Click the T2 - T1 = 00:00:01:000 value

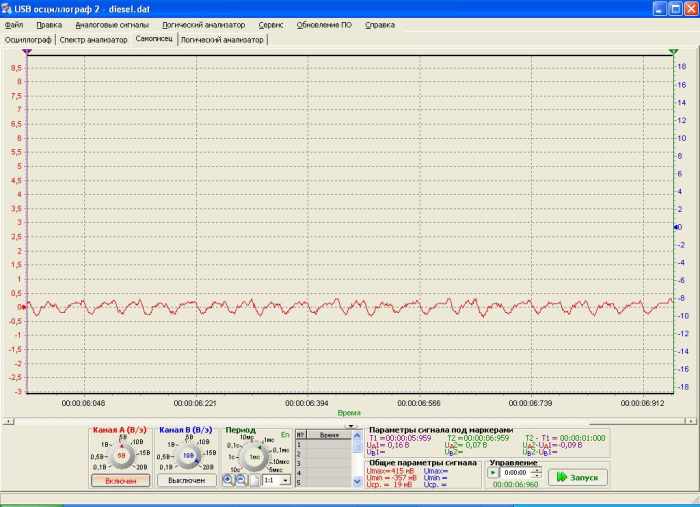point(565,438)
